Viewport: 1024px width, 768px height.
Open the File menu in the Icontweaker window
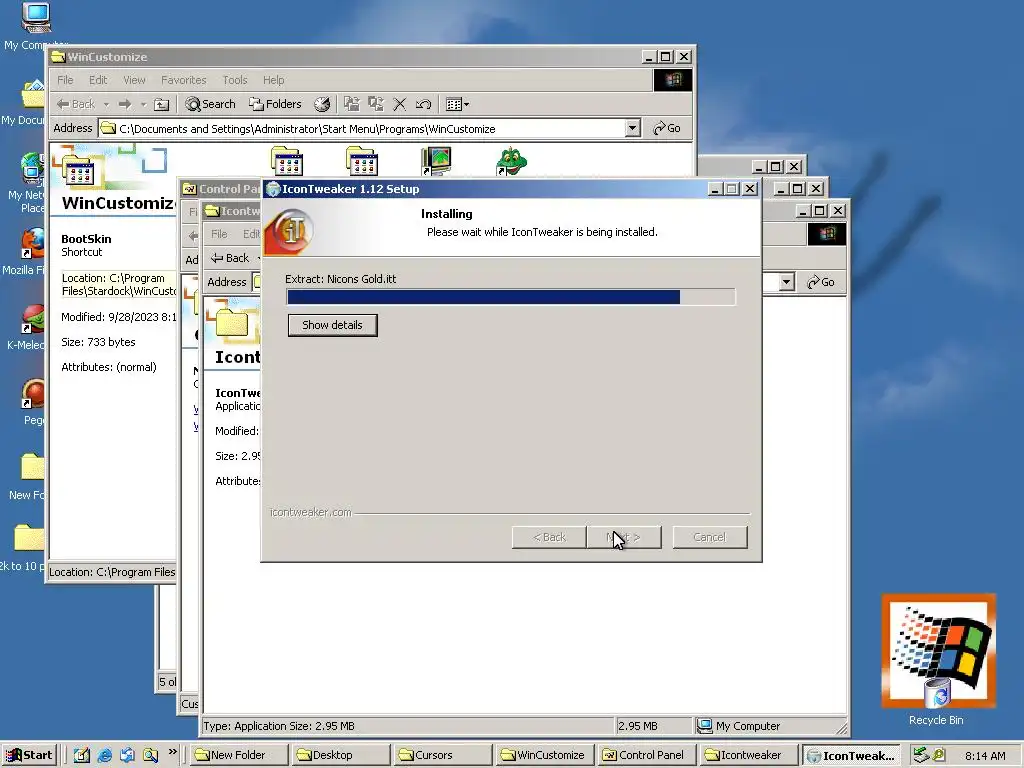(x=219, y=234)
